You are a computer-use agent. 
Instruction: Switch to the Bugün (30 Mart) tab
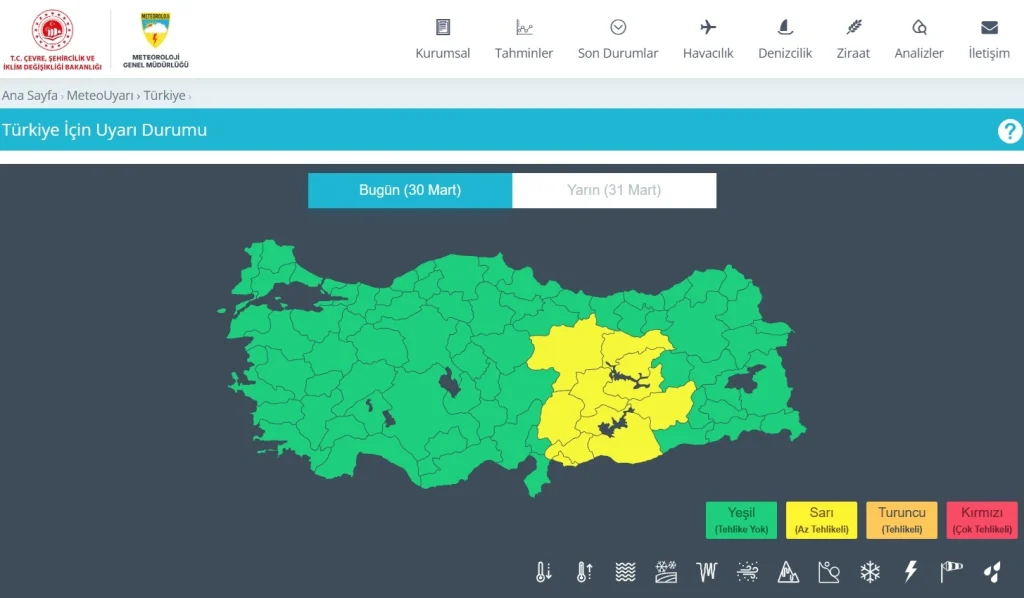tap(410, 191)
